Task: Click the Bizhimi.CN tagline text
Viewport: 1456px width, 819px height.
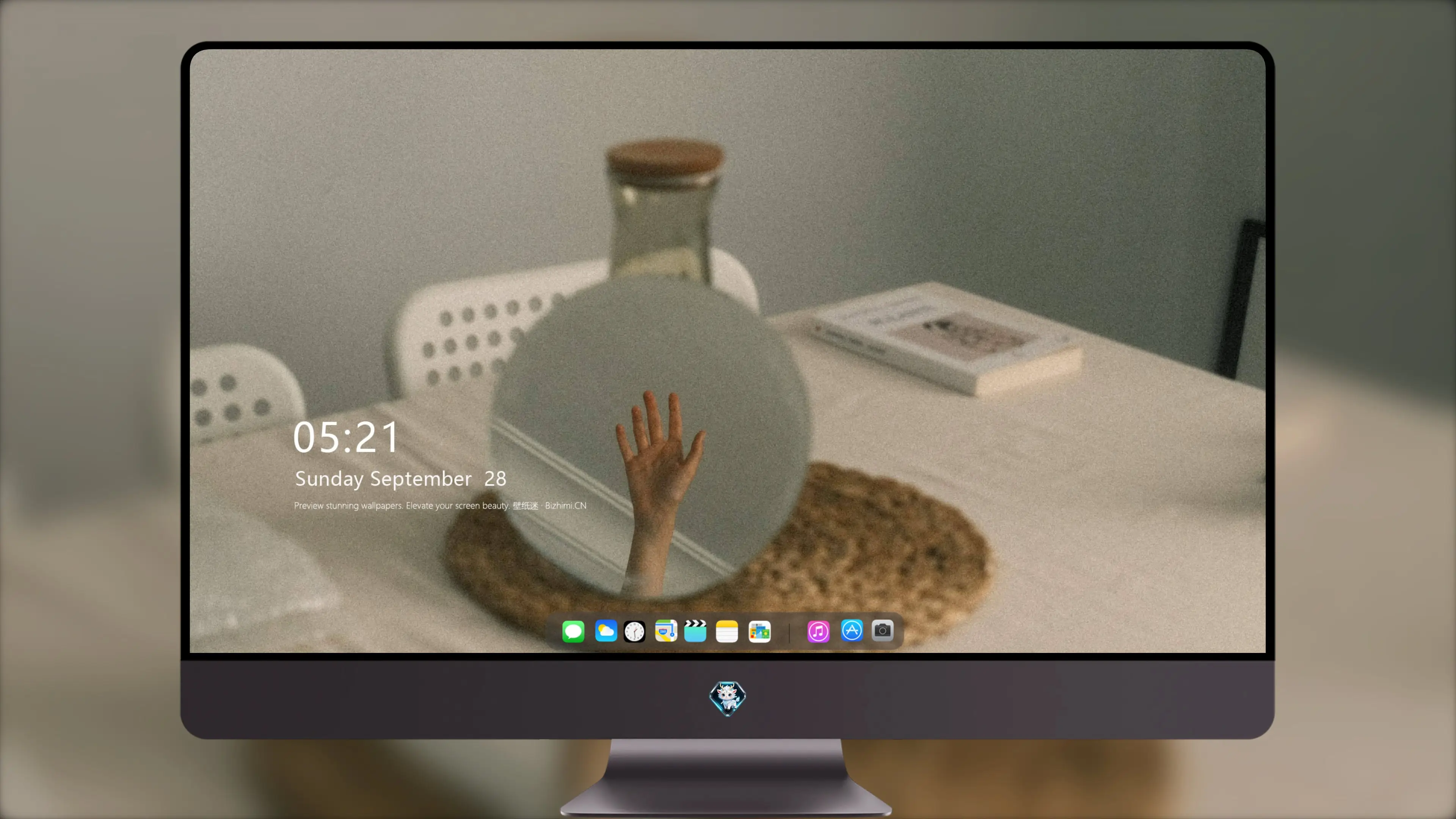Action: tap(440, 505)
